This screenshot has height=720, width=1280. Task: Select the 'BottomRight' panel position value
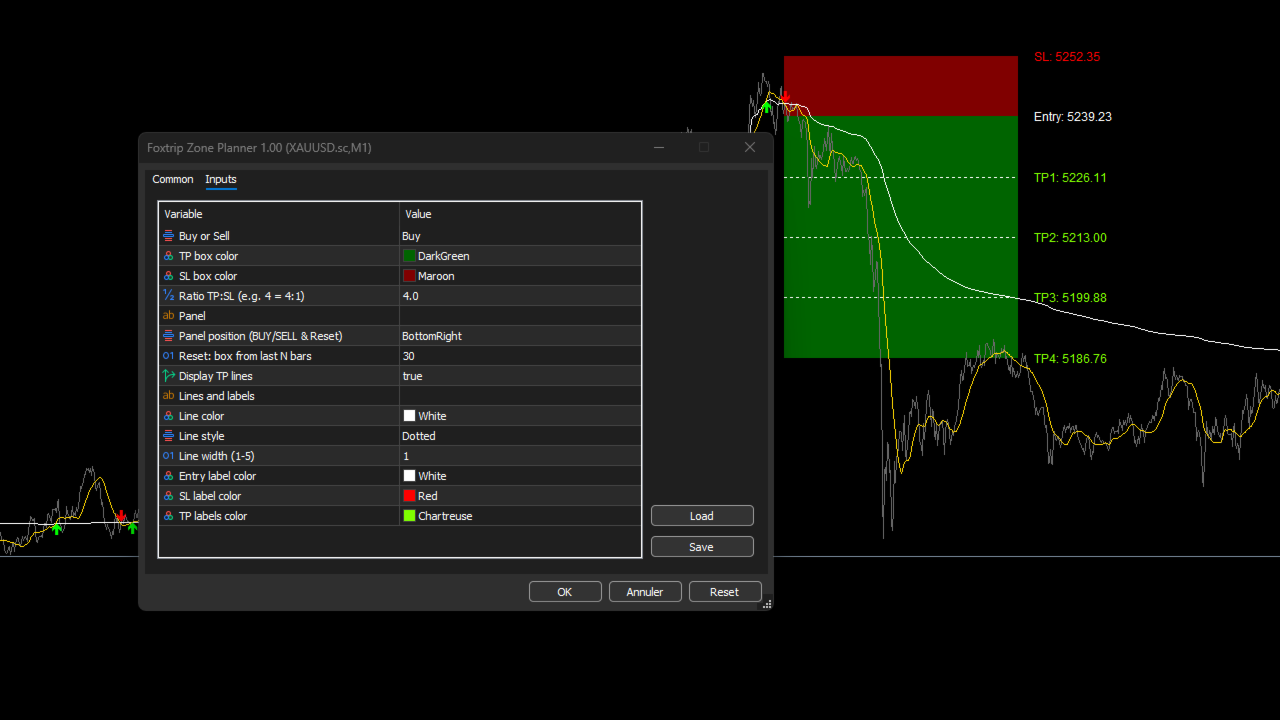432,336
